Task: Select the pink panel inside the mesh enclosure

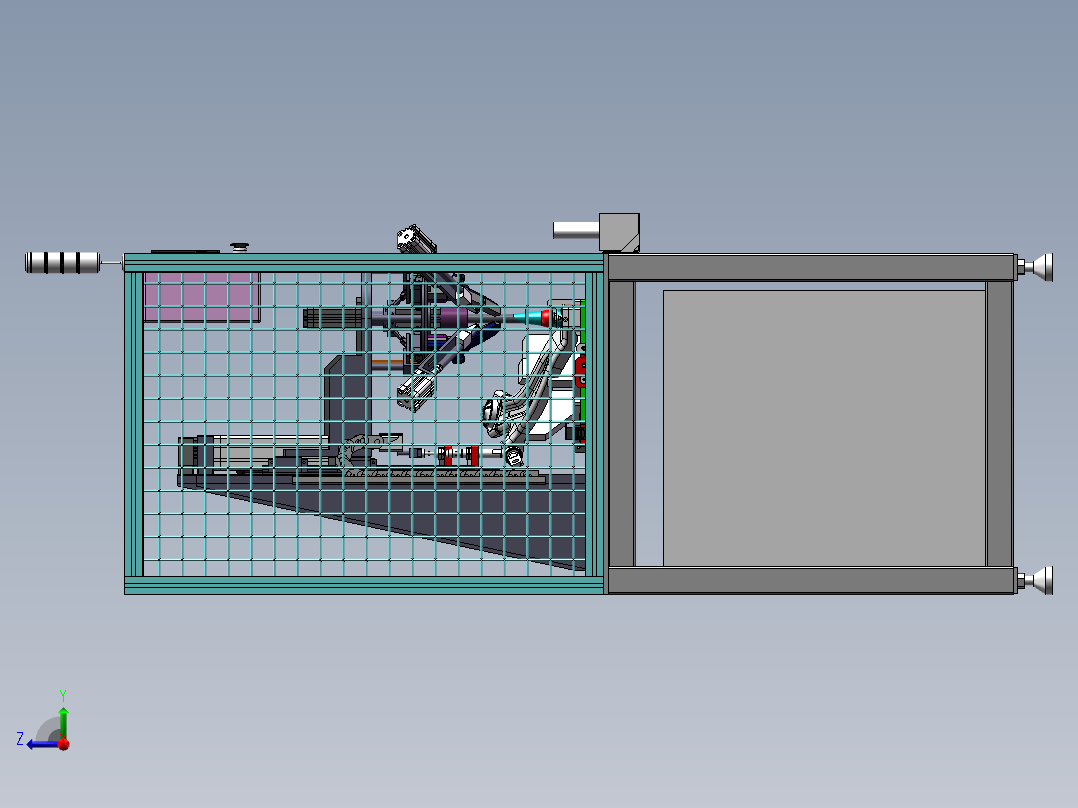Action: coord(202,297)
